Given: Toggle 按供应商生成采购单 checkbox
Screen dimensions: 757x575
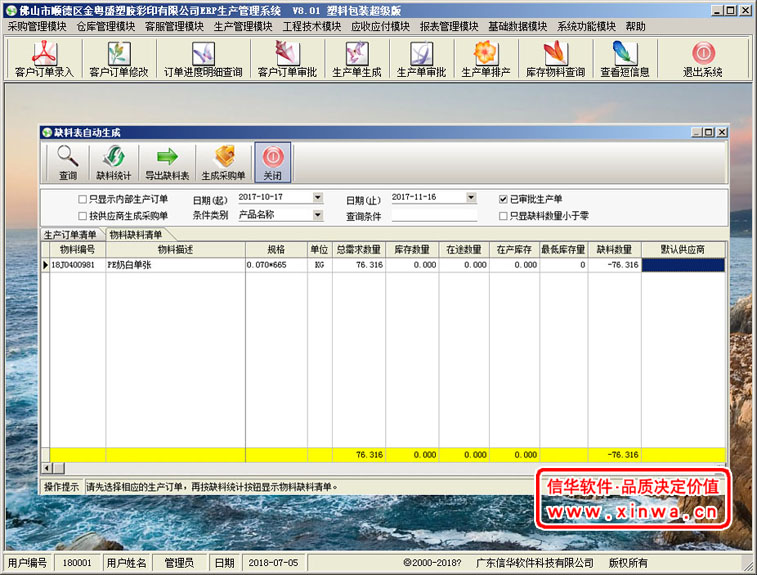Looking at the screenshot, I should tap(83, 216).
